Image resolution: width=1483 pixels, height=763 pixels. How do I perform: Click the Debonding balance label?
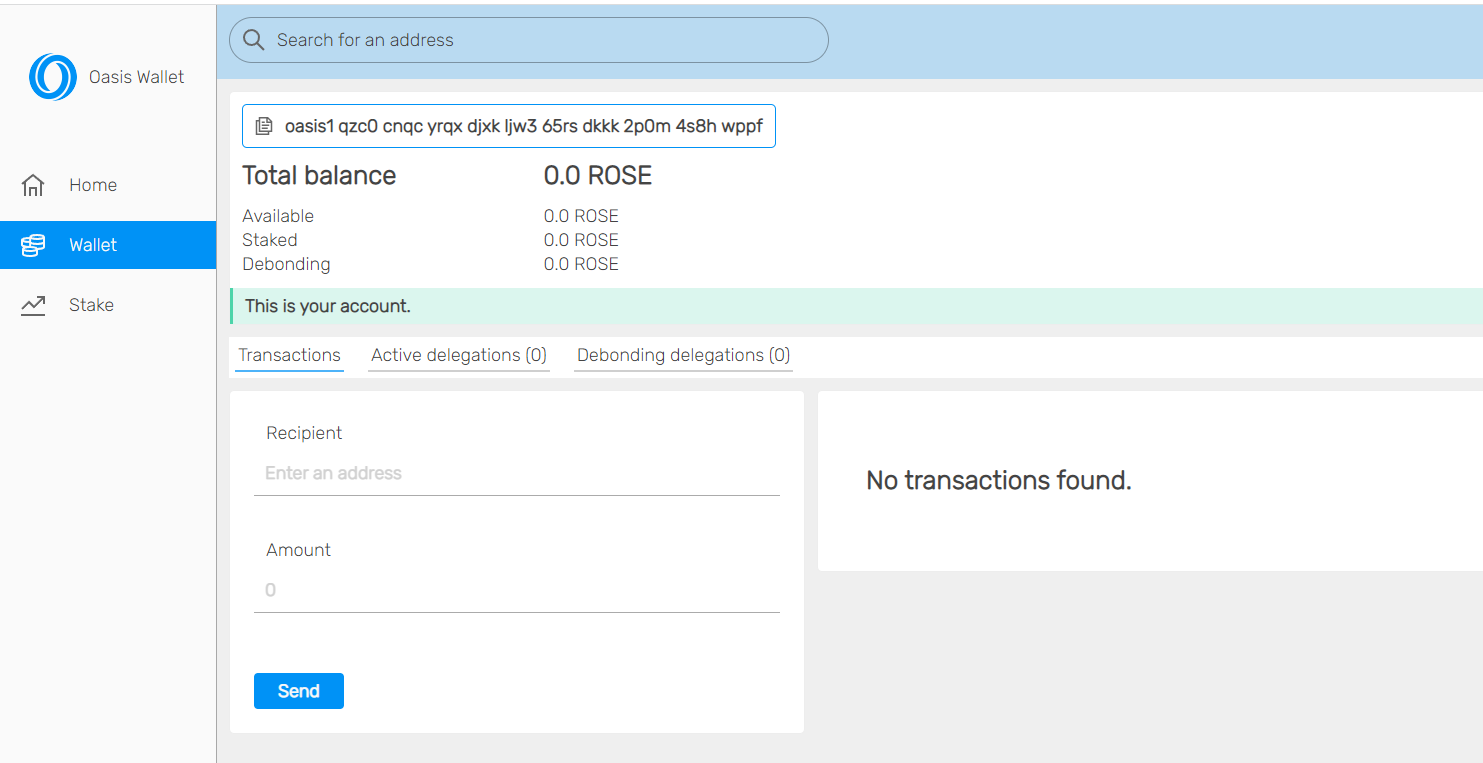pyautogui.click(x=286, y=264)
